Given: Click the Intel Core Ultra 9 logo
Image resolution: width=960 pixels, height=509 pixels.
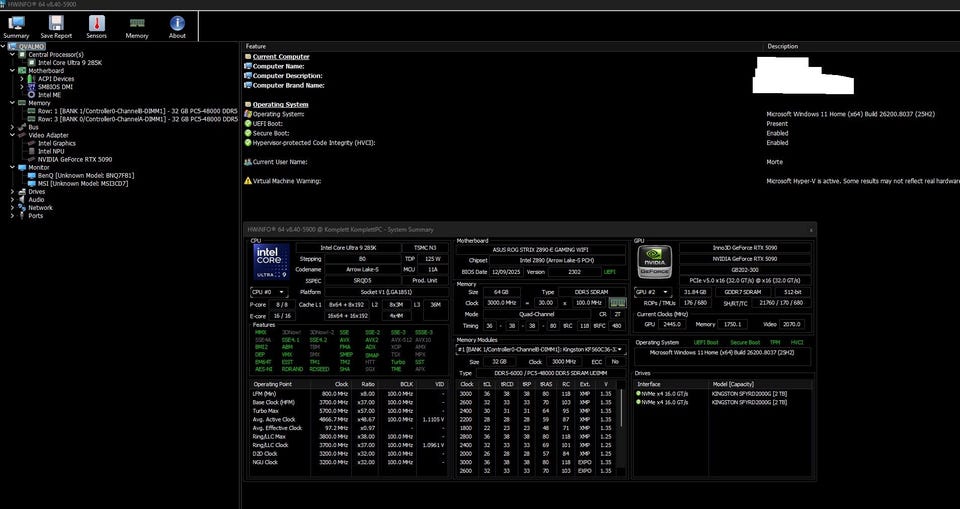Looking at the screenshot, I should pos(271,262).
